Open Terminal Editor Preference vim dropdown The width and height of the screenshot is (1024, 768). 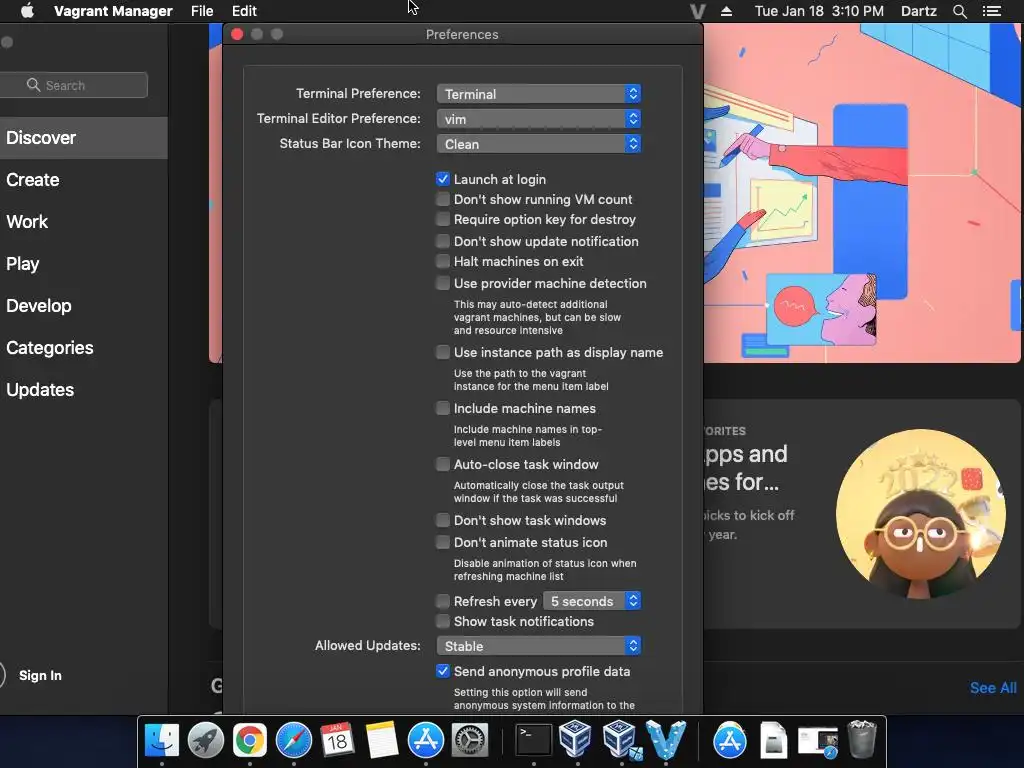(539, 119)
